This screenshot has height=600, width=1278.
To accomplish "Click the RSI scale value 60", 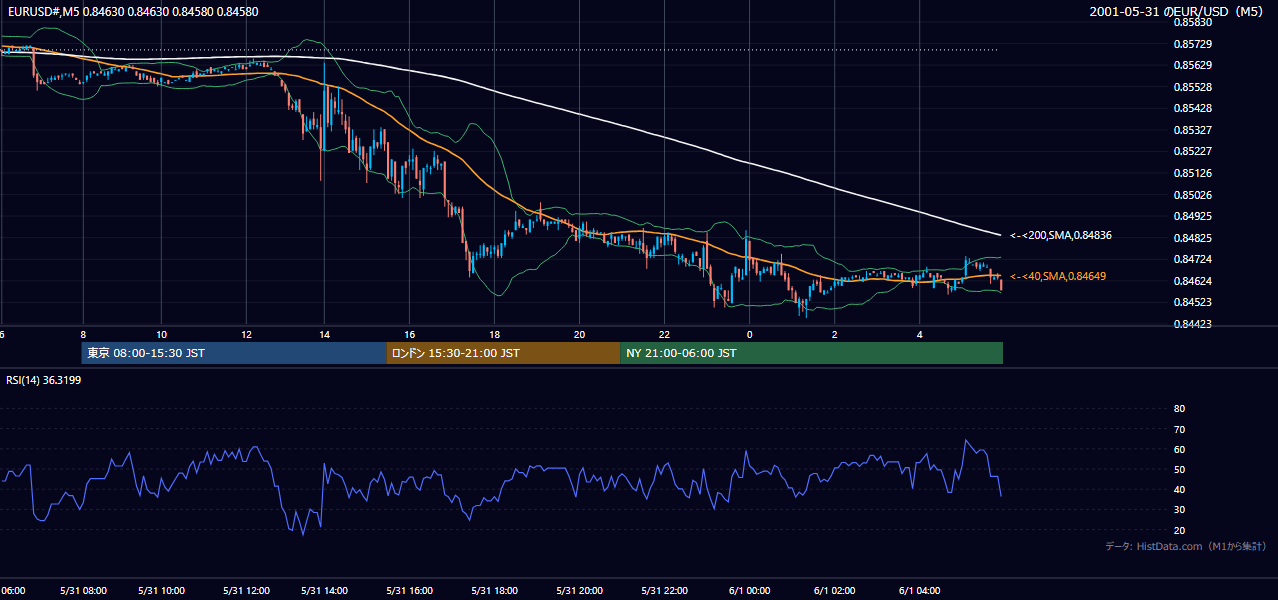I will tap(1179, 449).
